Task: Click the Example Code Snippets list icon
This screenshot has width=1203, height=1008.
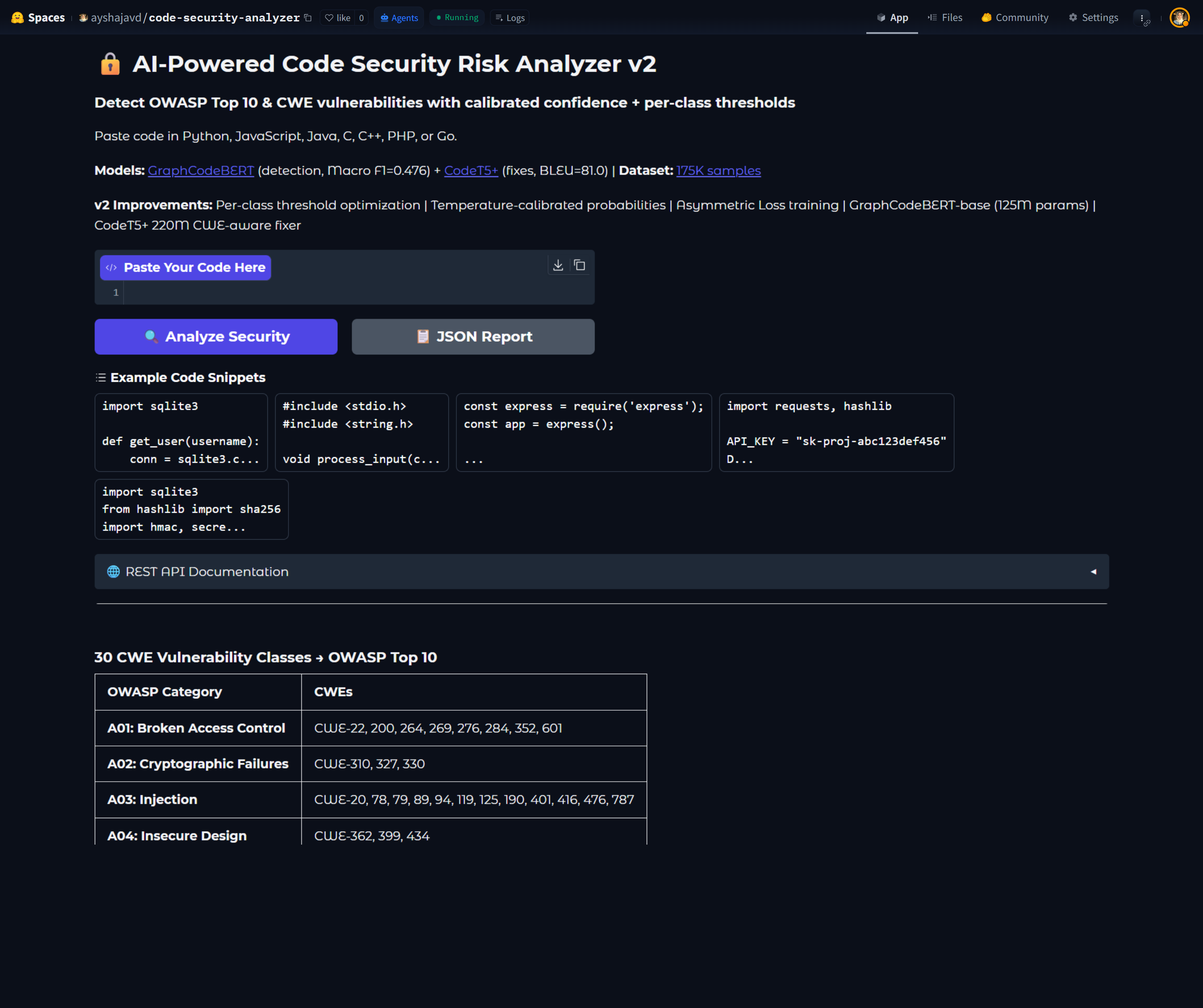Action: pos(101,377)
